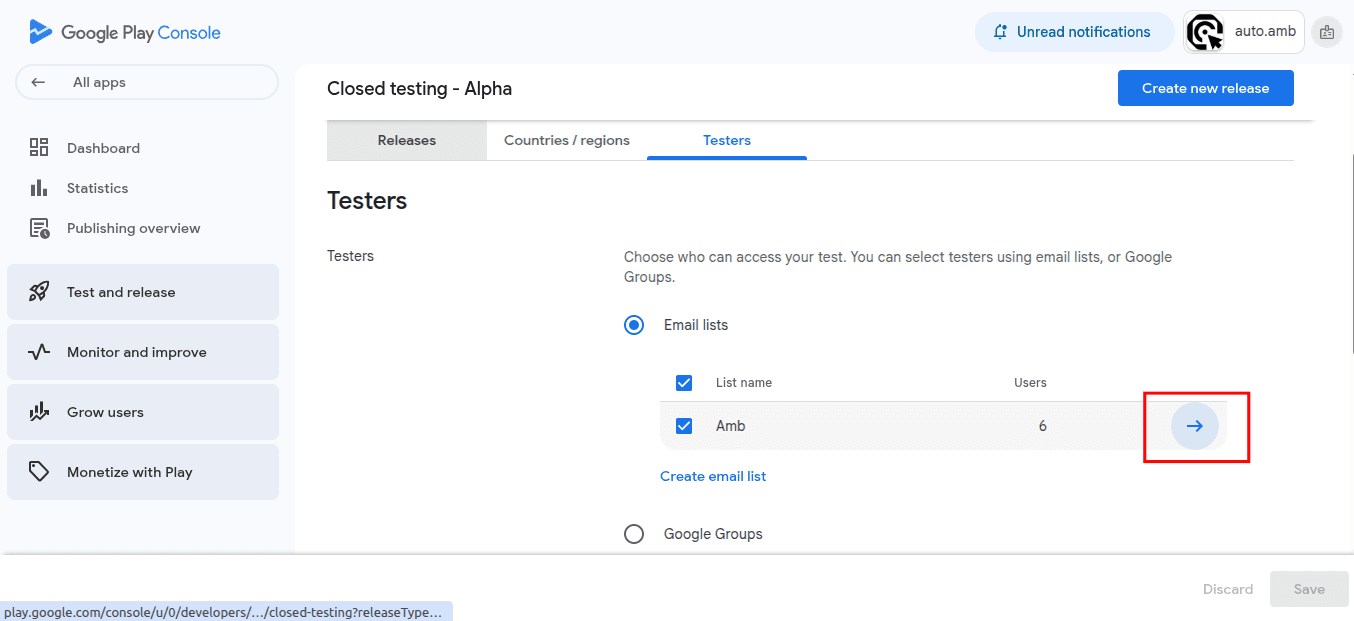Expand the Monetize with Play section
1354x621 pixels.
tap(143, 472)
